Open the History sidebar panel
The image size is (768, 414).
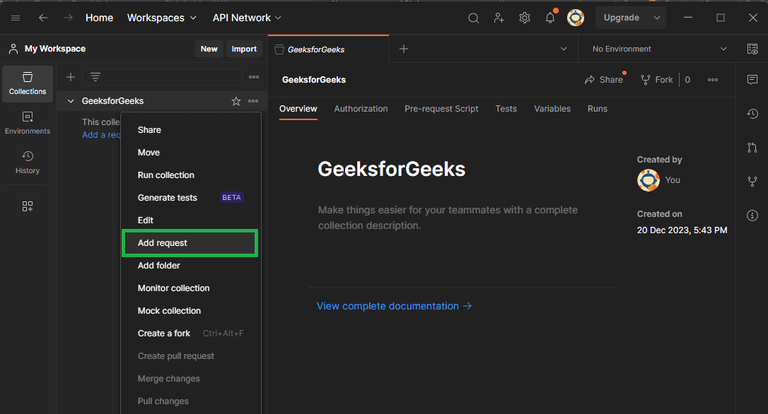pos(28,162)
